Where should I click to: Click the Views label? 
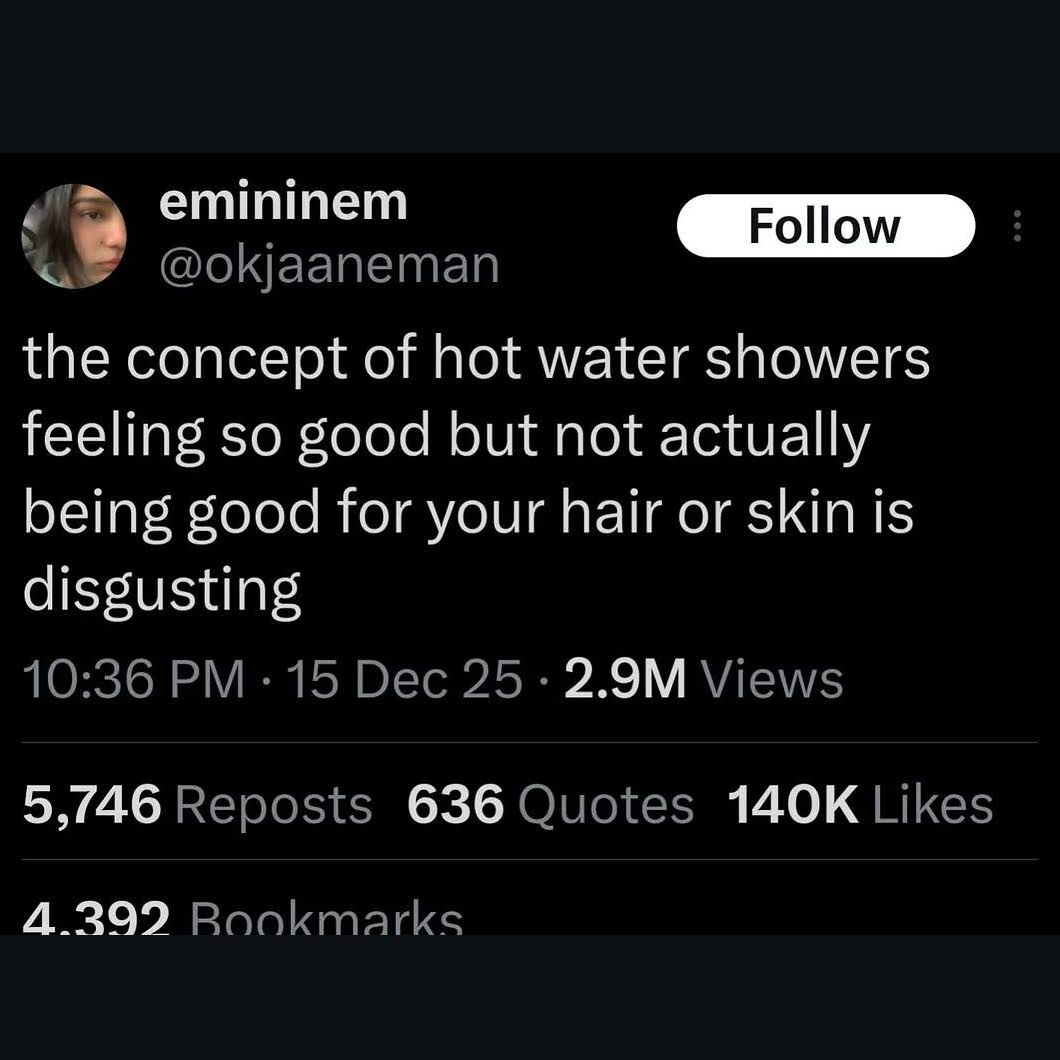[772, 680]
